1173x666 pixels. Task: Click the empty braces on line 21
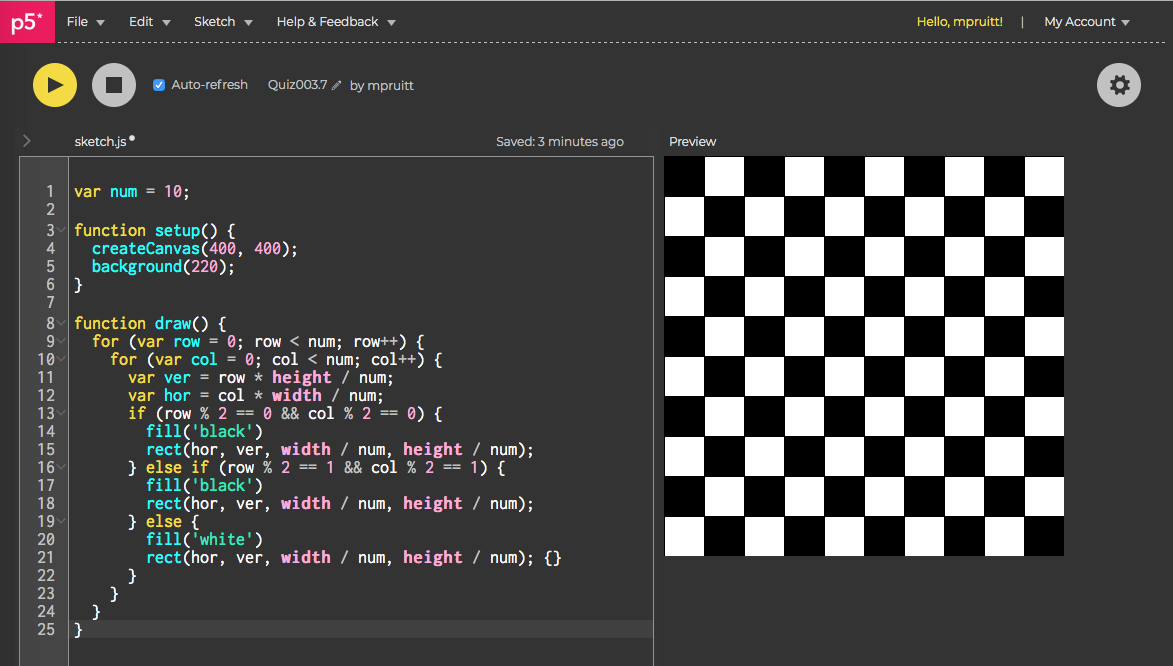[x=553, y=557]
